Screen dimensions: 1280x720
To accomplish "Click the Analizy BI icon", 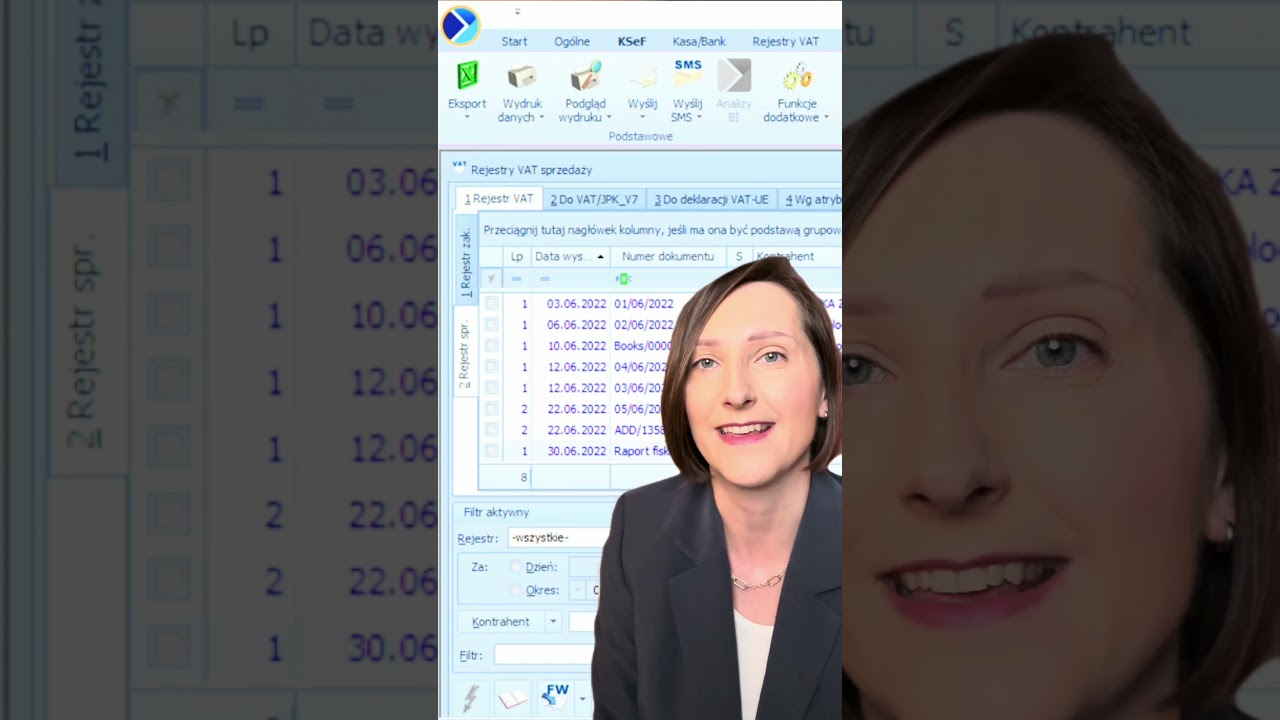I will coord(733,76).
